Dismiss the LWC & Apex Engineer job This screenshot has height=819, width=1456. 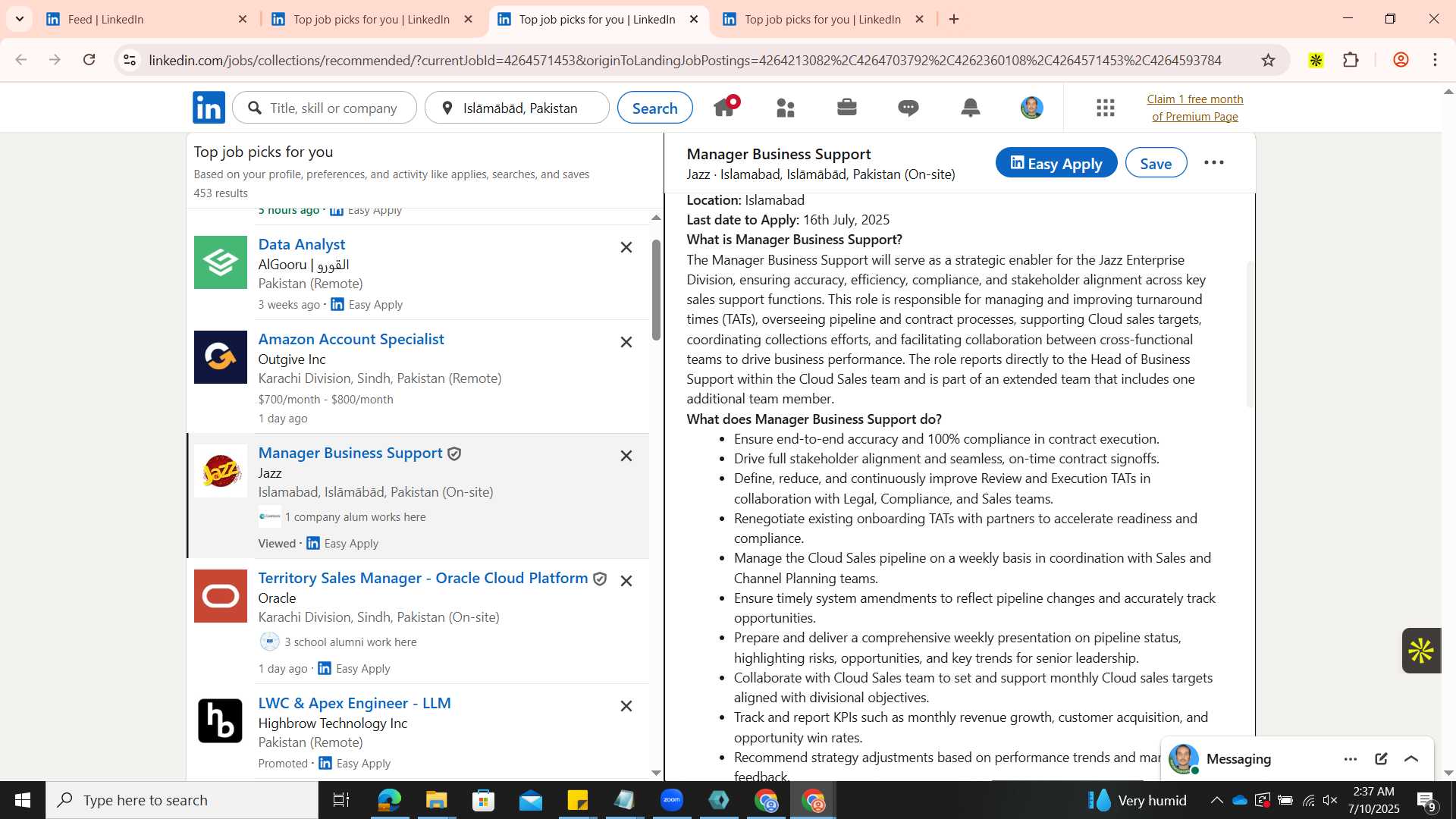[x=626, y=706]
